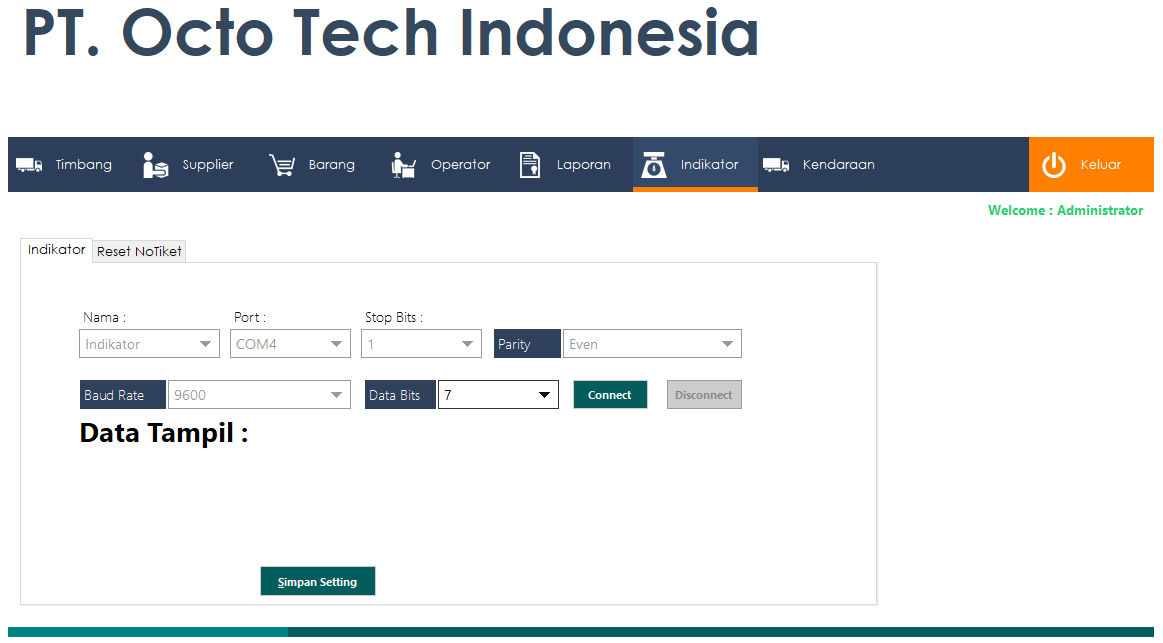Select the Indikator menu label

(709, 165)
